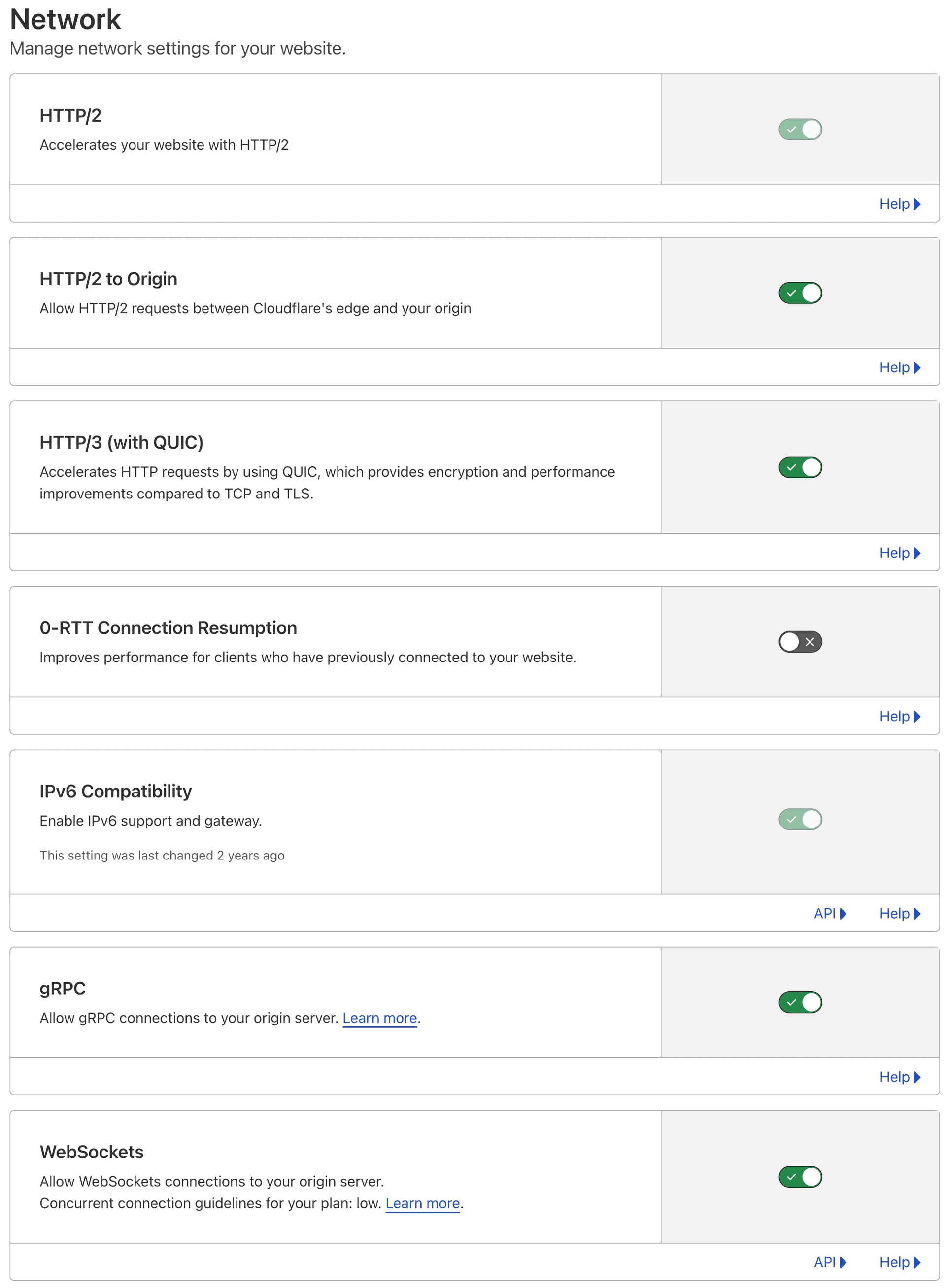Viewport: 946px width, 1288px height.
Task: Click the Network page title
Action: tap(65, 20)
